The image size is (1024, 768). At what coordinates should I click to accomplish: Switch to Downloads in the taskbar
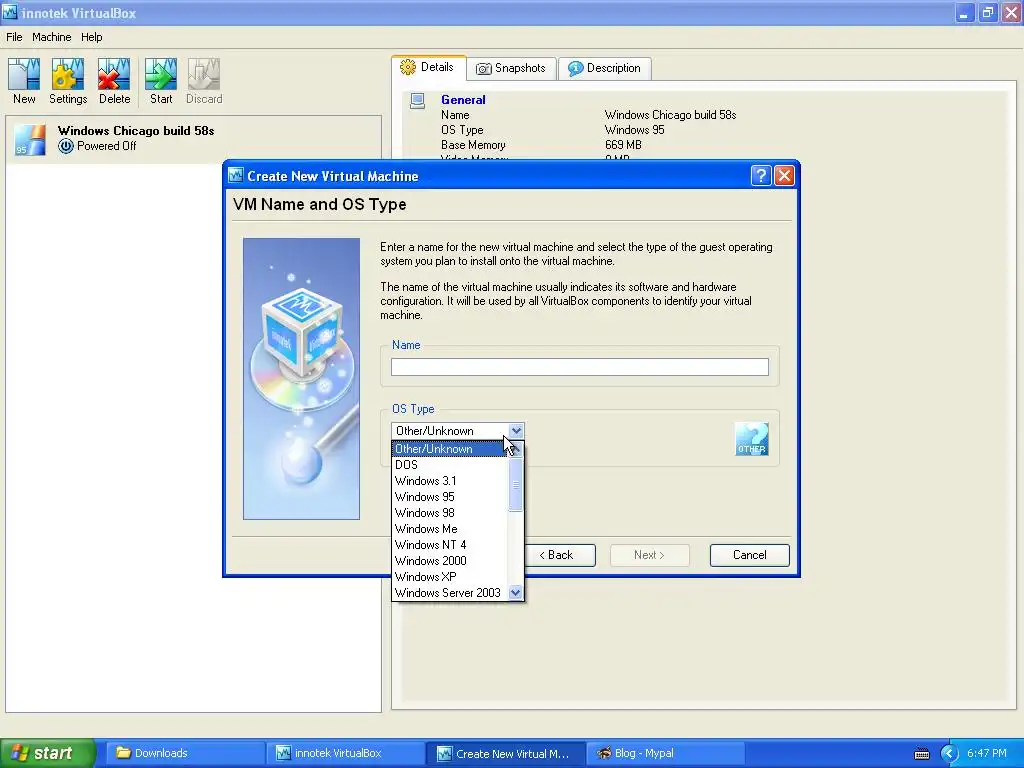coord(185,753)
